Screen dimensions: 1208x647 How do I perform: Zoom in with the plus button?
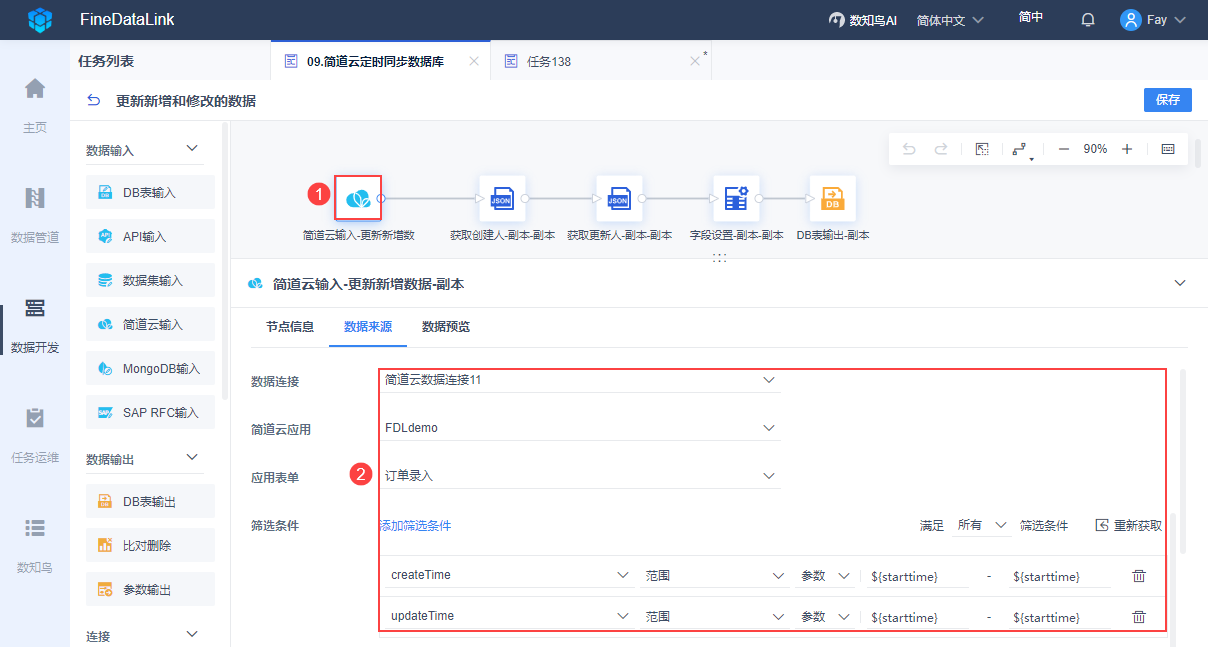coord(1127,149)
